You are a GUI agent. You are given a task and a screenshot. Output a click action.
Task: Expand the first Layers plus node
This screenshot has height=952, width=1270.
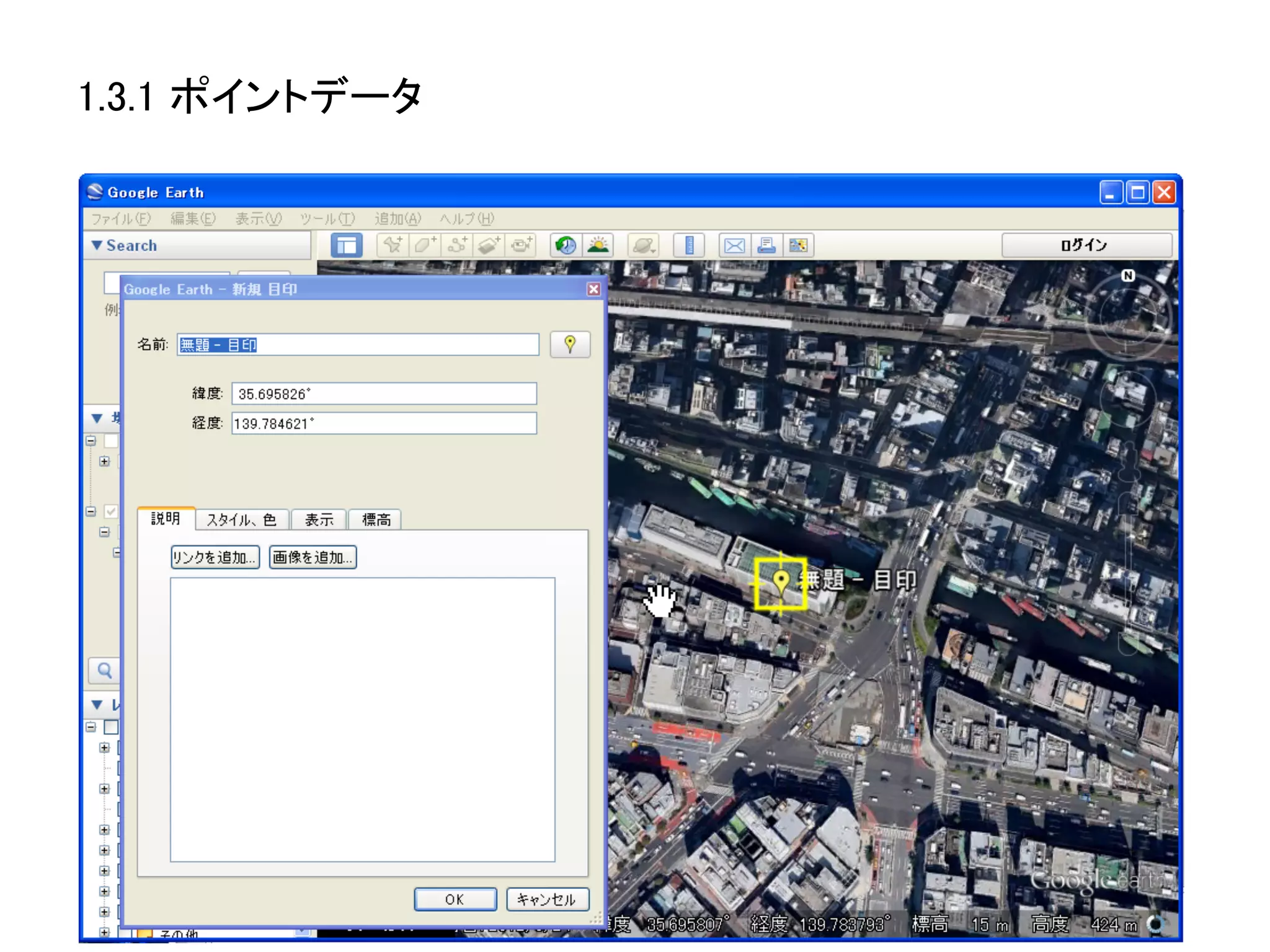pos(104,747)
